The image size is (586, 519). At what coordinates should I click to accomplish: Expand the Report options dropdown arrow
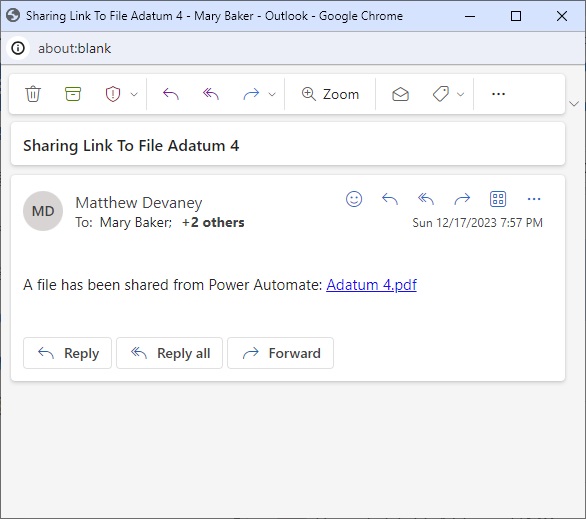click(134, 94)
